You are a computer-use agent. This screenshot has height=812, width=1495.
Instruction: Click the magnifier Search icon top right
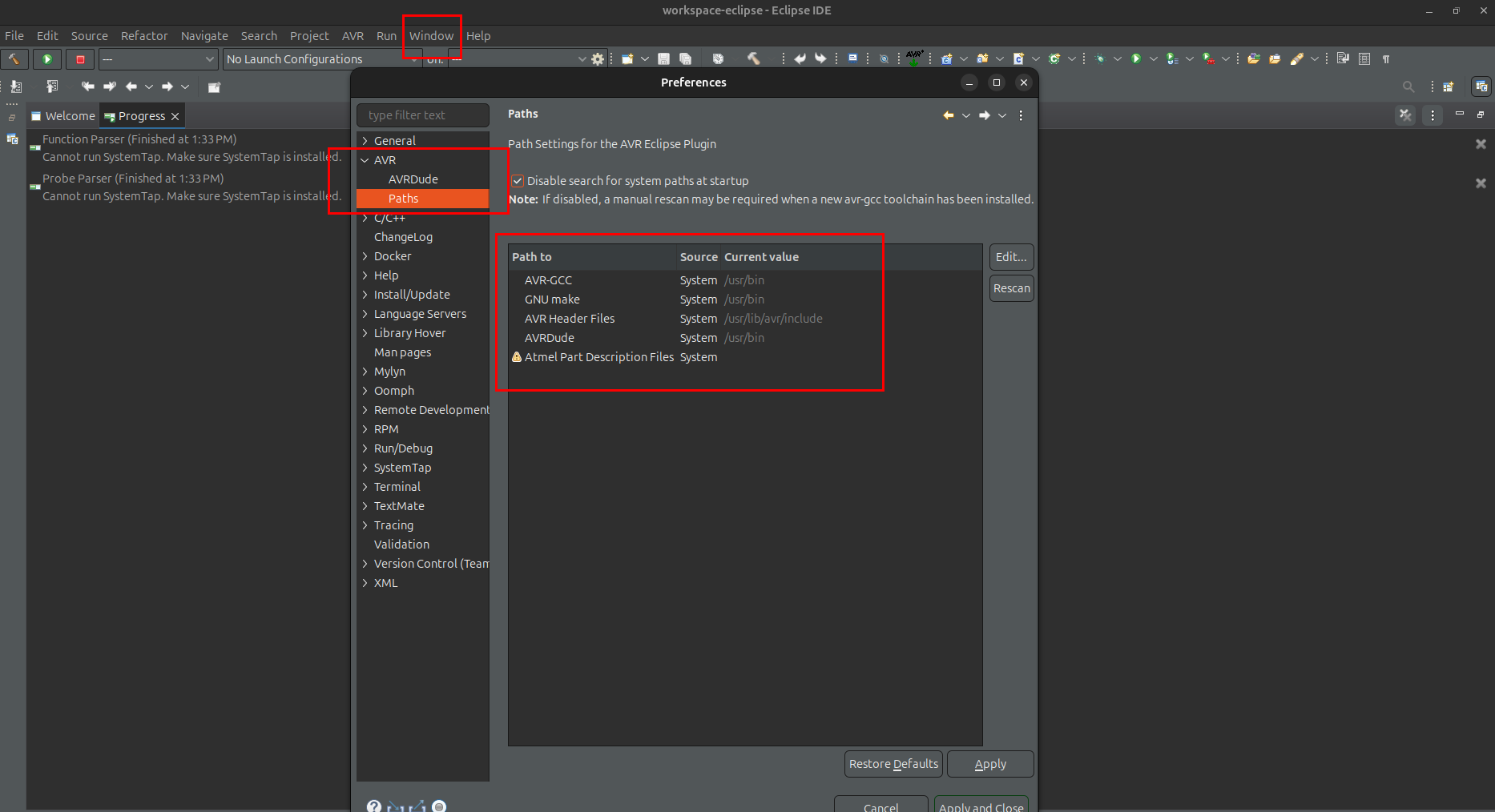pos(1408,86)
